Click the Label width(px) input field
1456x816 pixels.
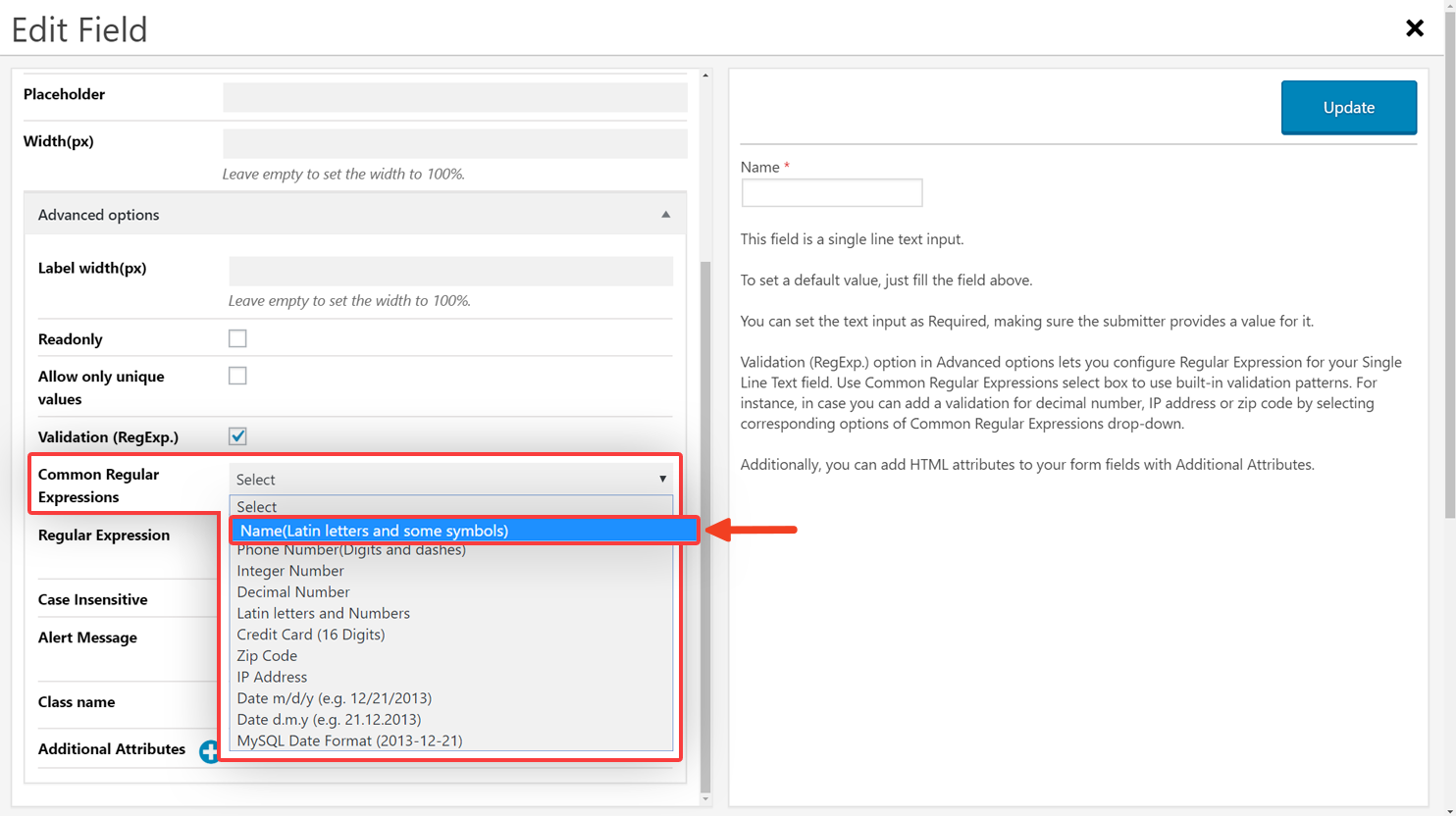click(450, 271)
